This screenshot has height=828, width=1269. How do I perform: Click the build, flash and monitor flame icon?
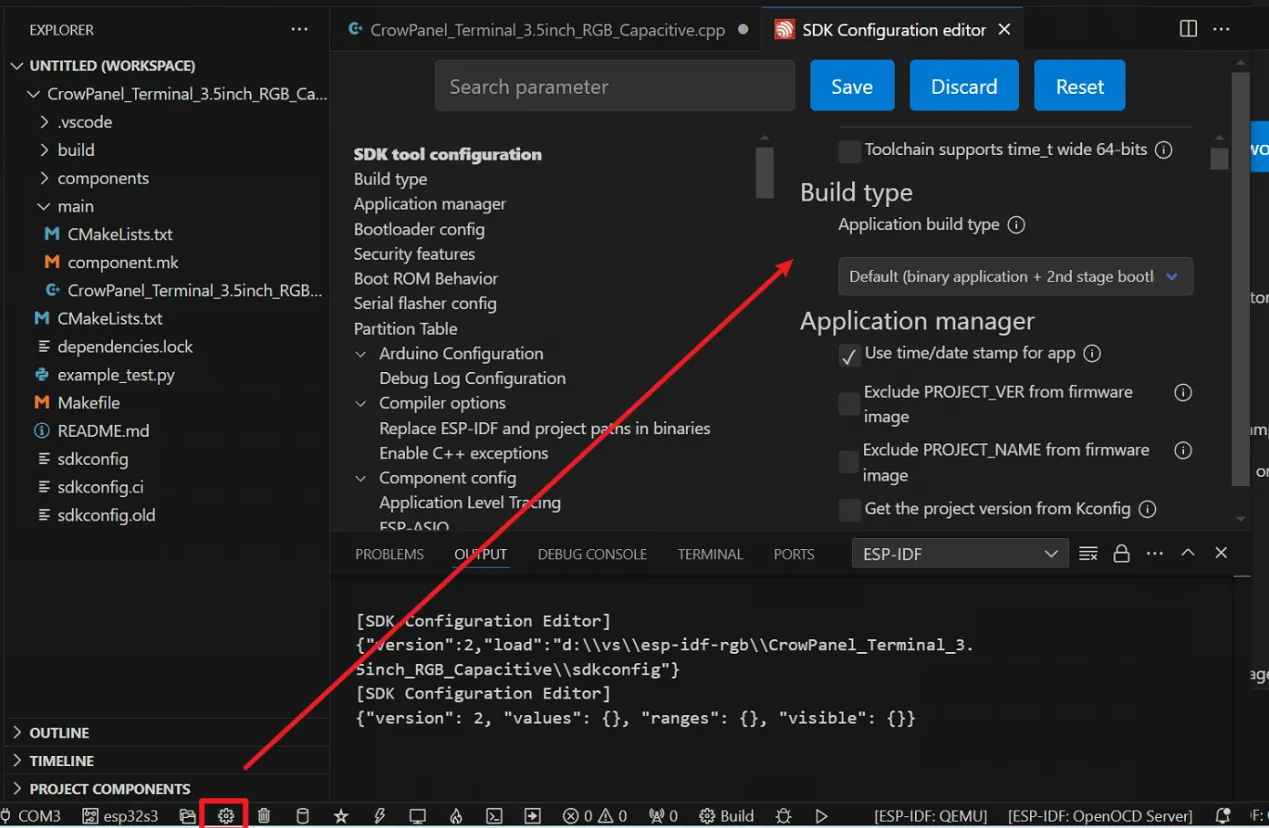tap(456, 816)
